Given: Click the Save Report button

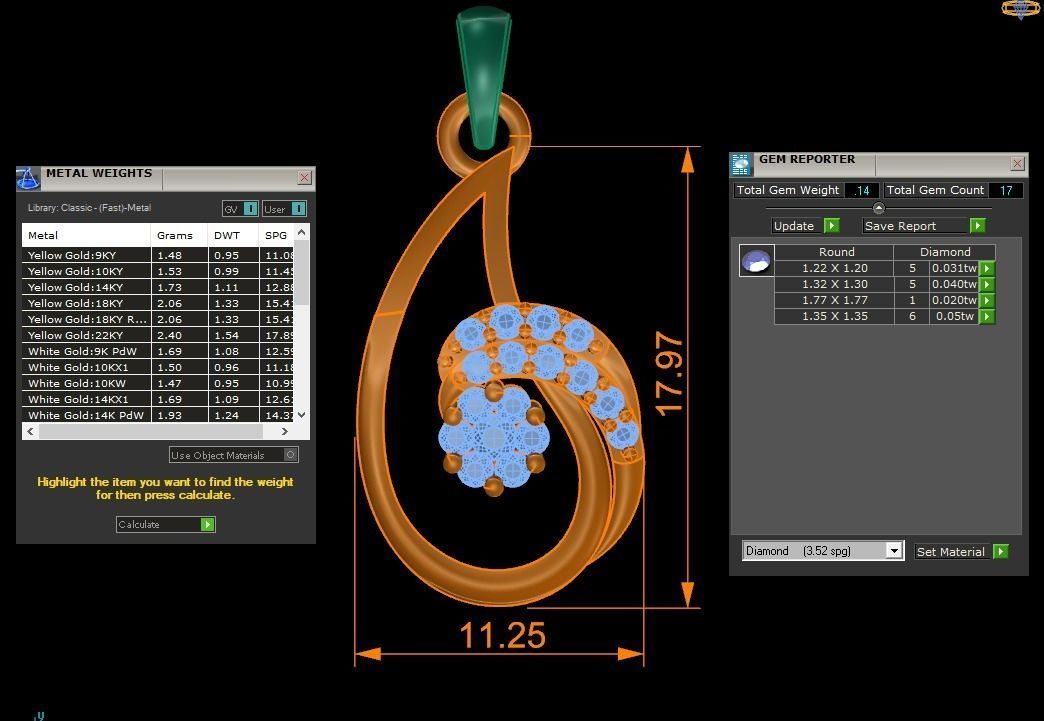Looking at the screenshot, I should coord(924,226).
